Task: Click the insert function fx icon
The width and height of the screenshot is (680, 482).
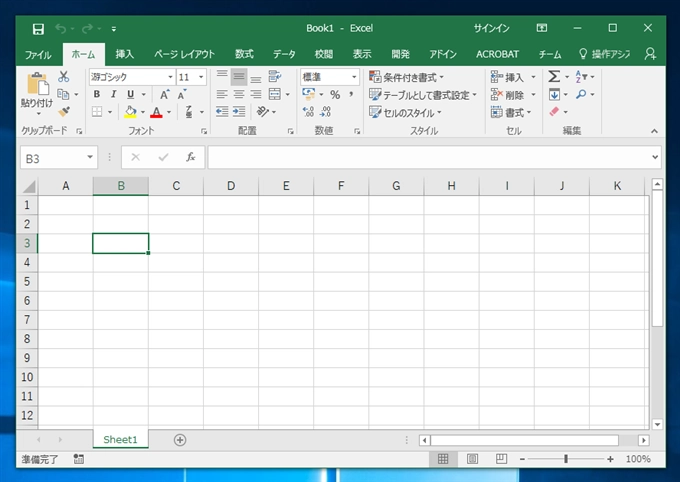Action: [x=190, y=157]
